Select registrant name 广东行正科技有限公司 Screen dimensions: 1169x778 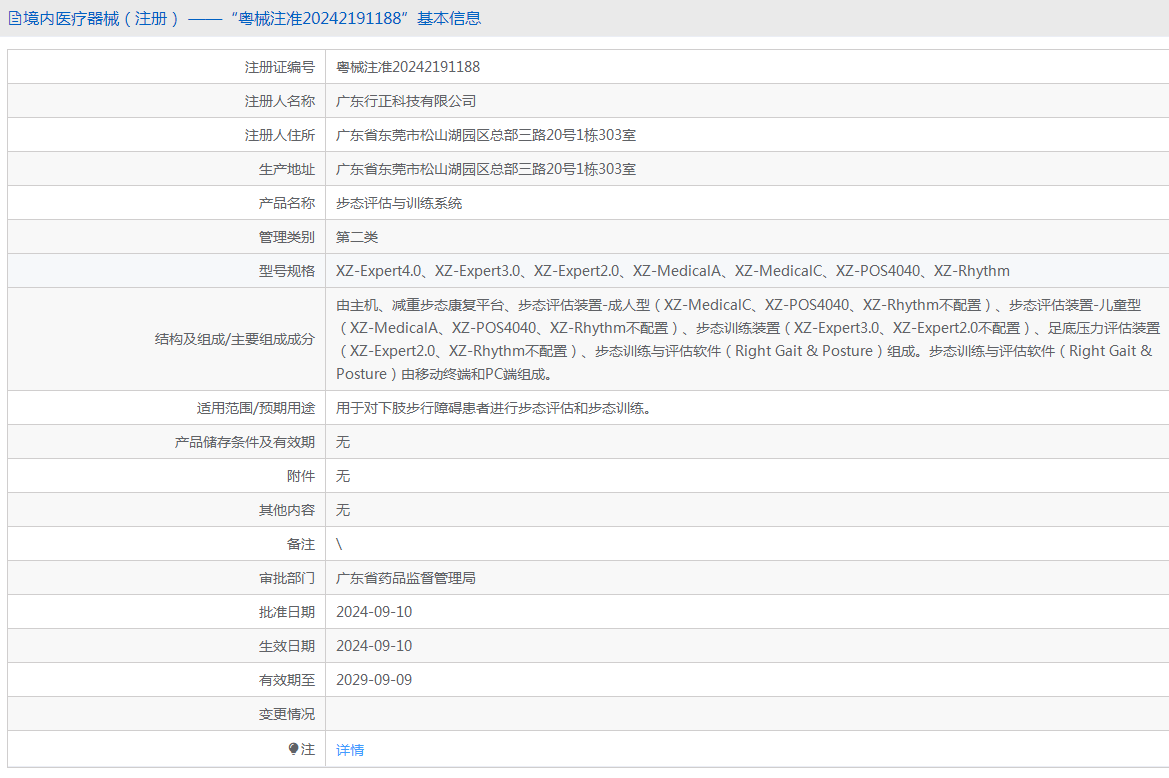[x=406, y=101]
